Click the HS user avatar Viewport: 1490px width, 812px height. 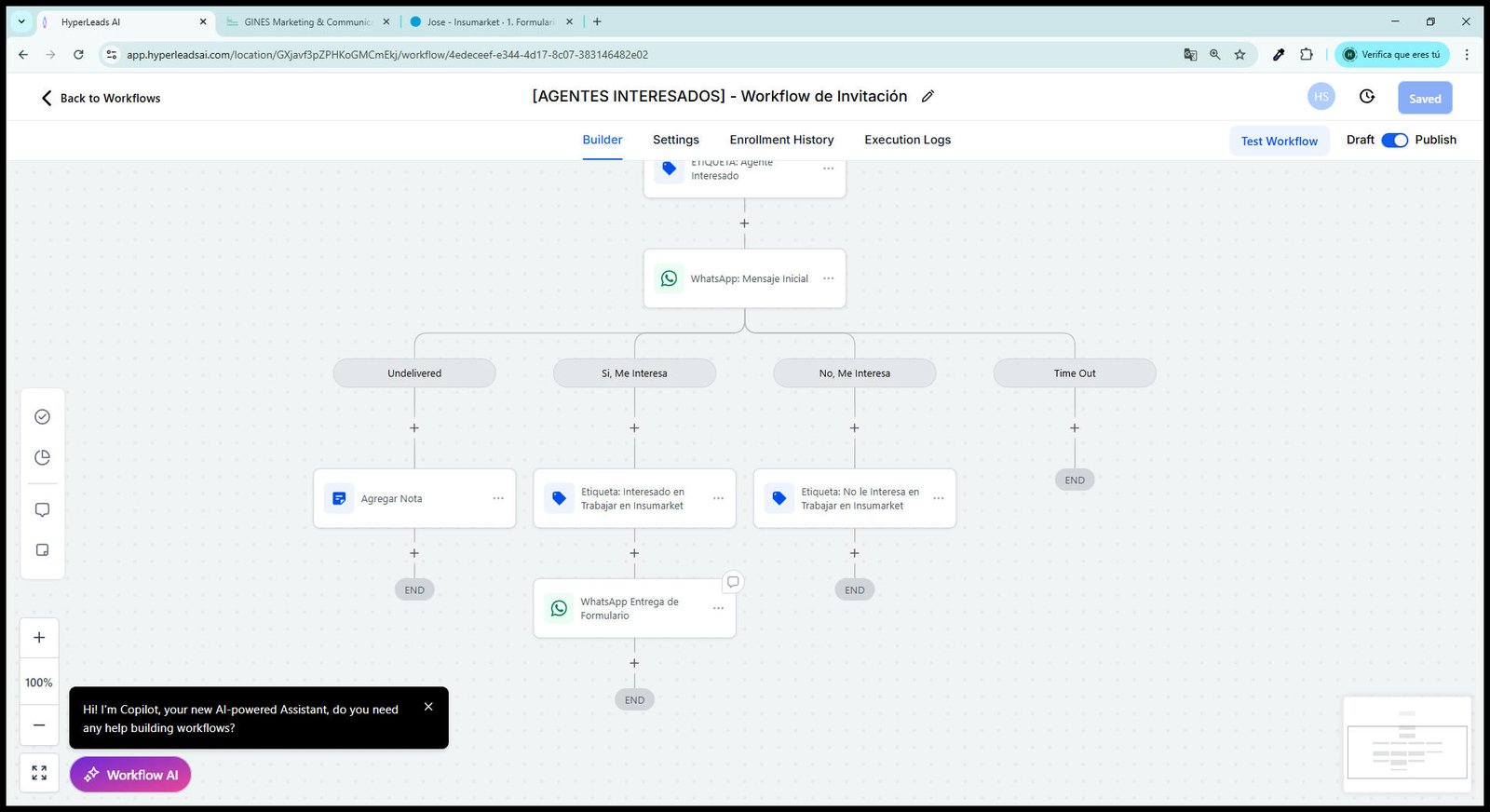[1321, 97]
